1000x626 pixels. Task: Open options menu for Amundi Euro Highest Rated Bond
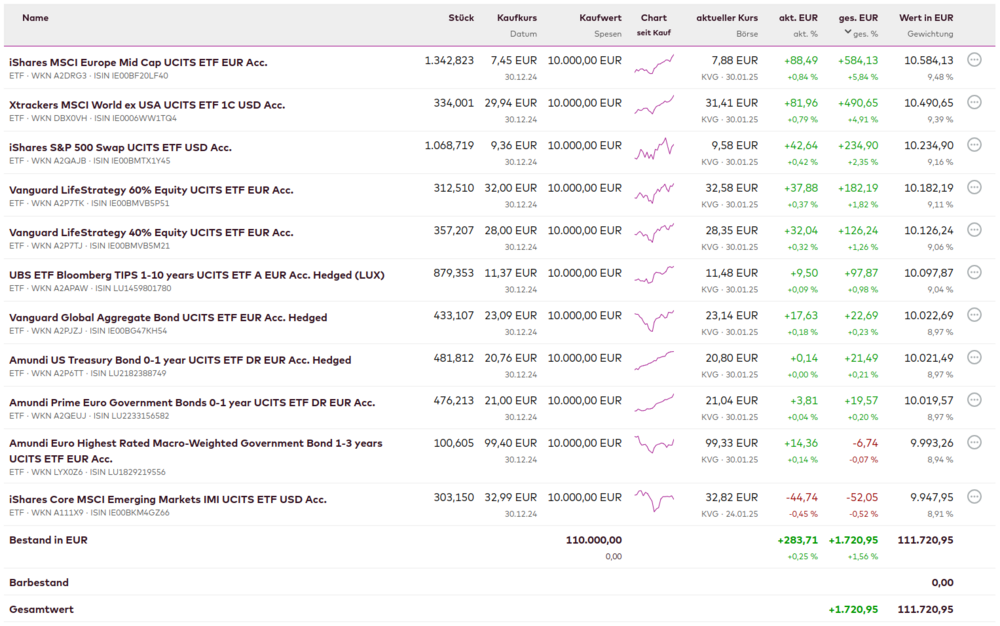974,442
